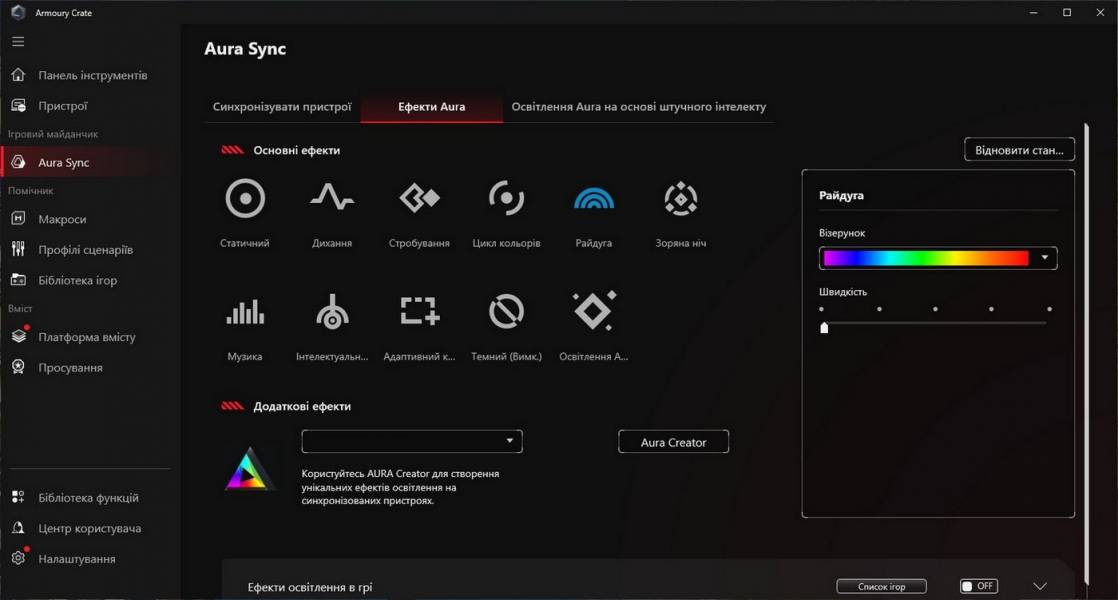
Task: Open Освітлення Aura на основі штучного інтелекту tab
Action: click(x=639, y=107)
